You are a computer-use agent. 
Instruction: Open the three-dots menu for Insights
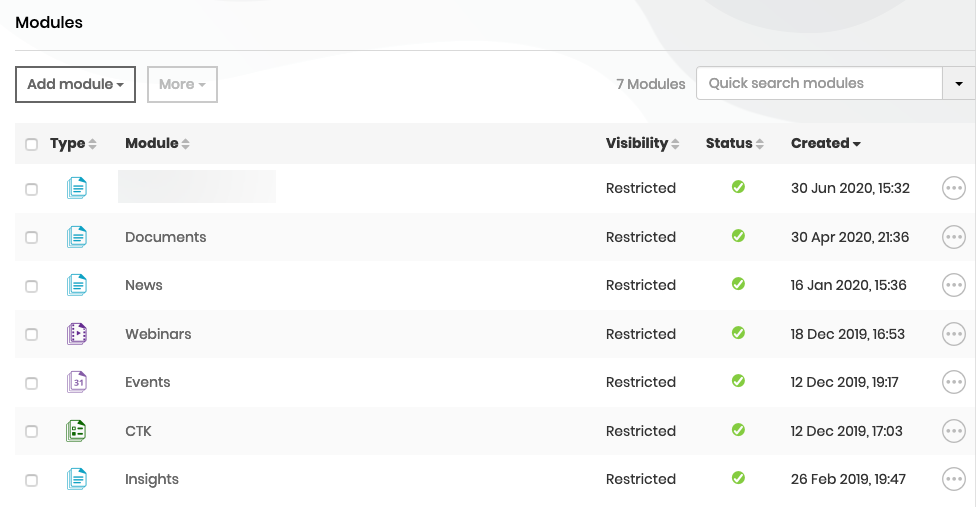954,479
